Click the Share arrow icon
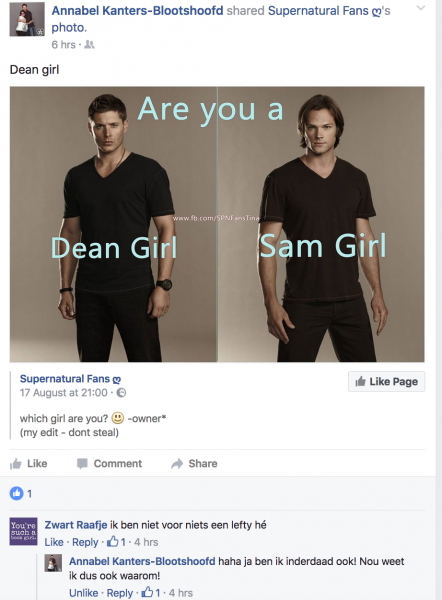 point(177,464)
